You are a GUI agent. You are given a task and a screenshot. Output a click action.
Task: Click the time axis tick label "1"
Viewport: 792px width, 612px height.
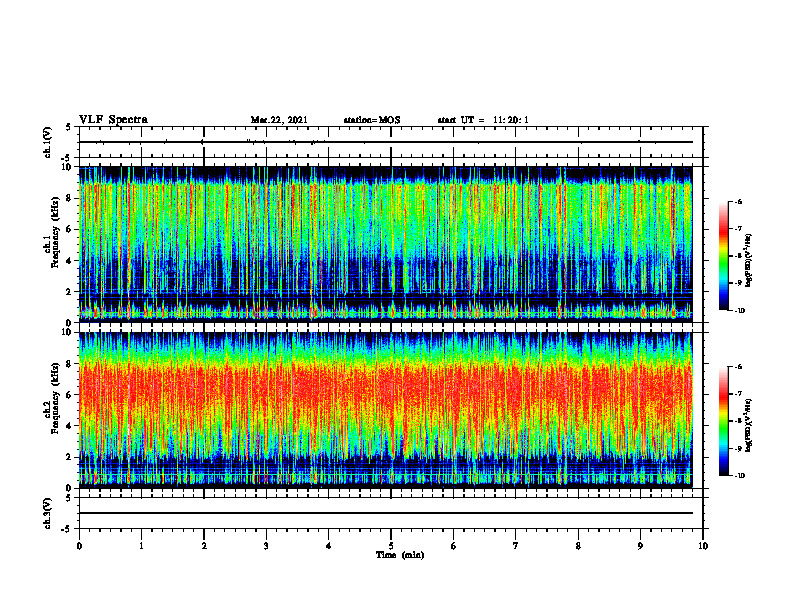click(x=142, y=546)
